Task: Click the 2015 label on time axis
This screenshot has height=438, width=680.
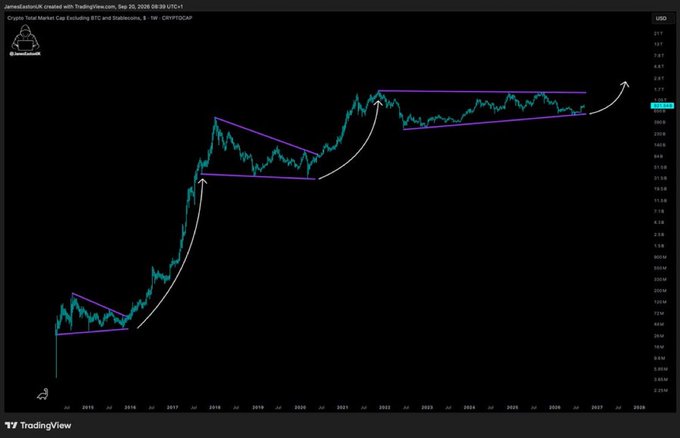Action: tap(88, 408)
